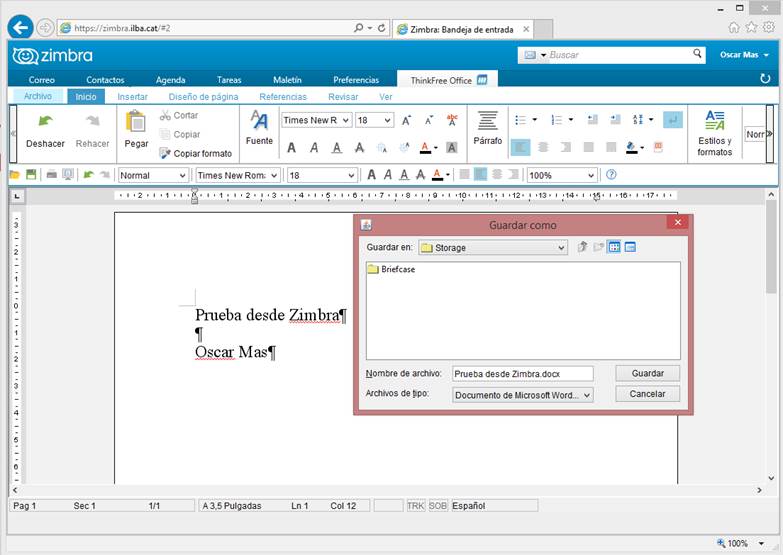Toggle bold in the ribbon font group
Viewport: 783px width, 555px height.
point(291,147)
